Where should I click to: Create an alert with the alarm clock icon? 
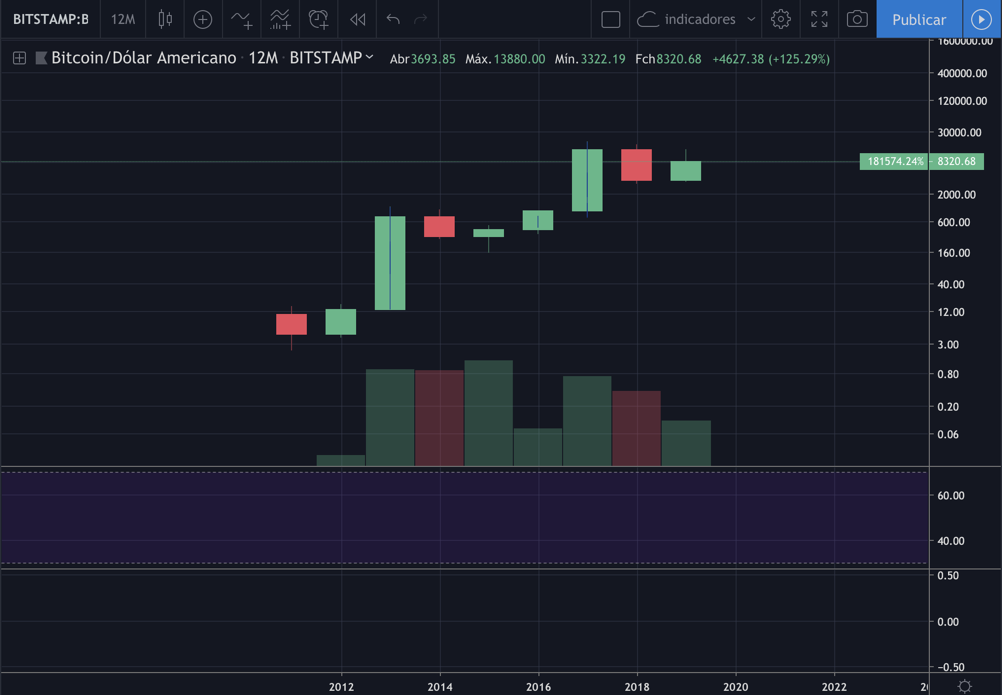click(x=318, y=19)
